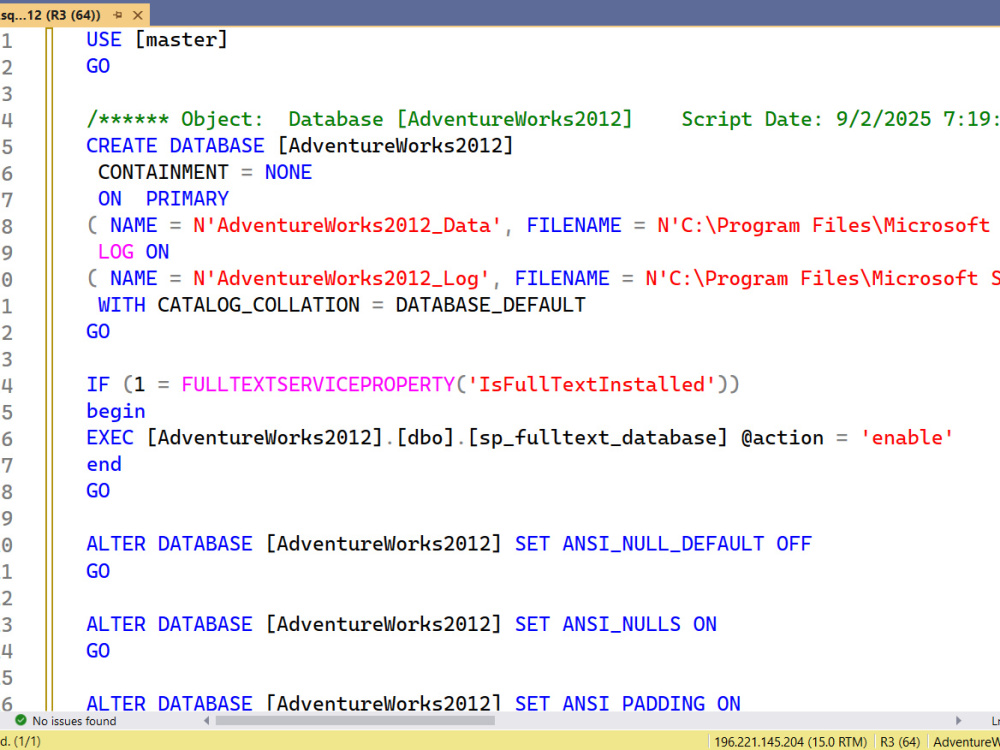Click the GO on line 2
1000x750 pixels.
(98, 66)
